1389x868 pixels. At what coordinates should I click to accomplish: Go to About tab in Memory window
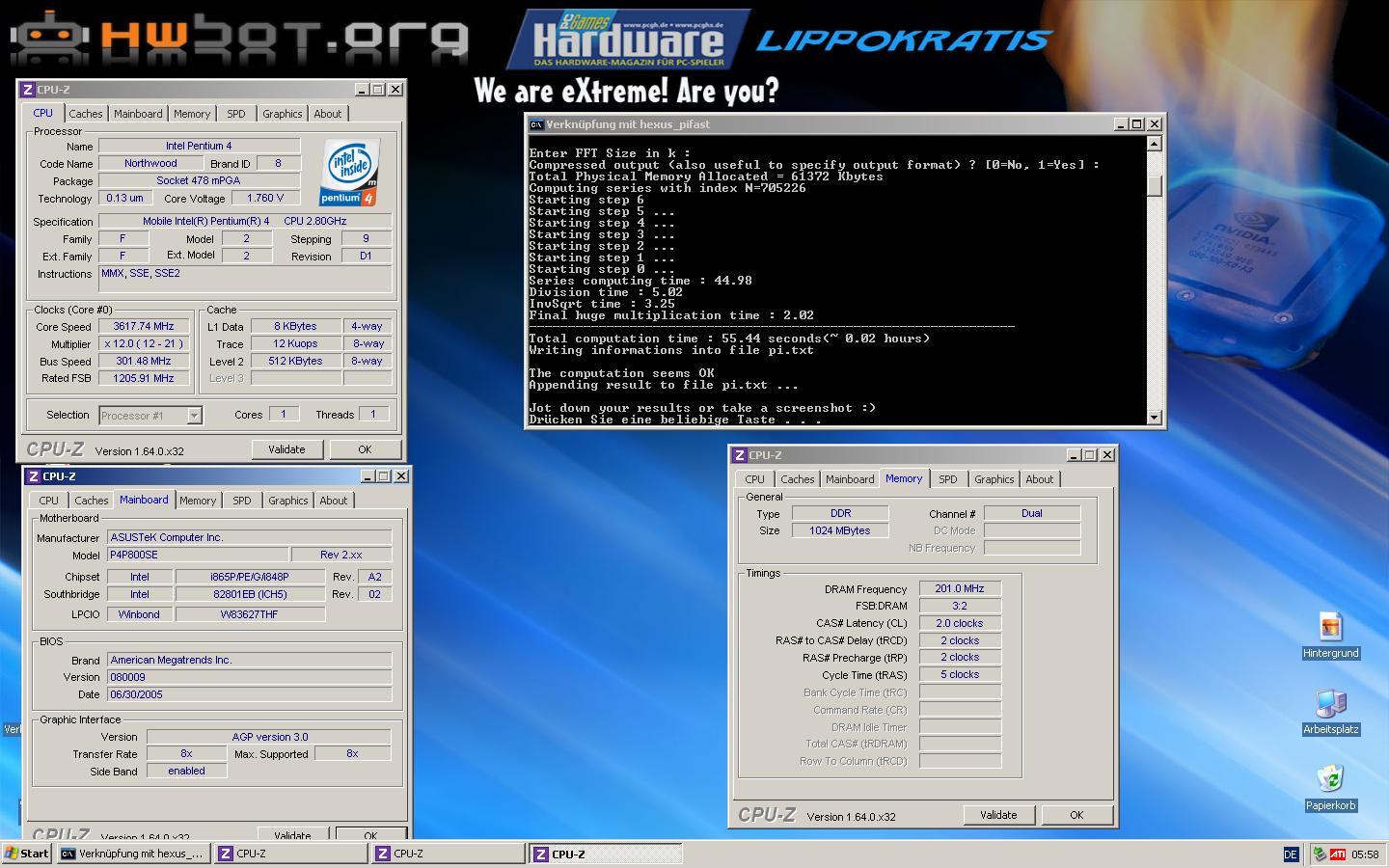[x=1040, y=479]
